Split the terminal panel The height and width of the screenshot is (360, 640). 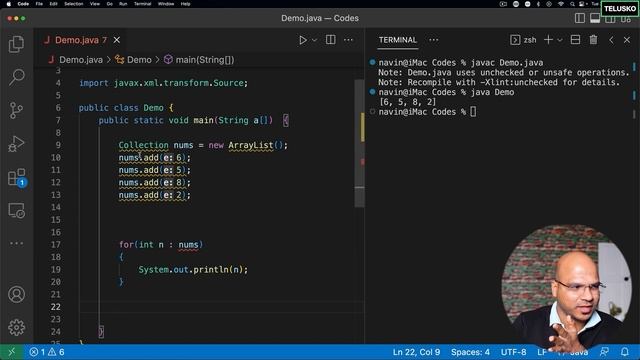[576, 40]
